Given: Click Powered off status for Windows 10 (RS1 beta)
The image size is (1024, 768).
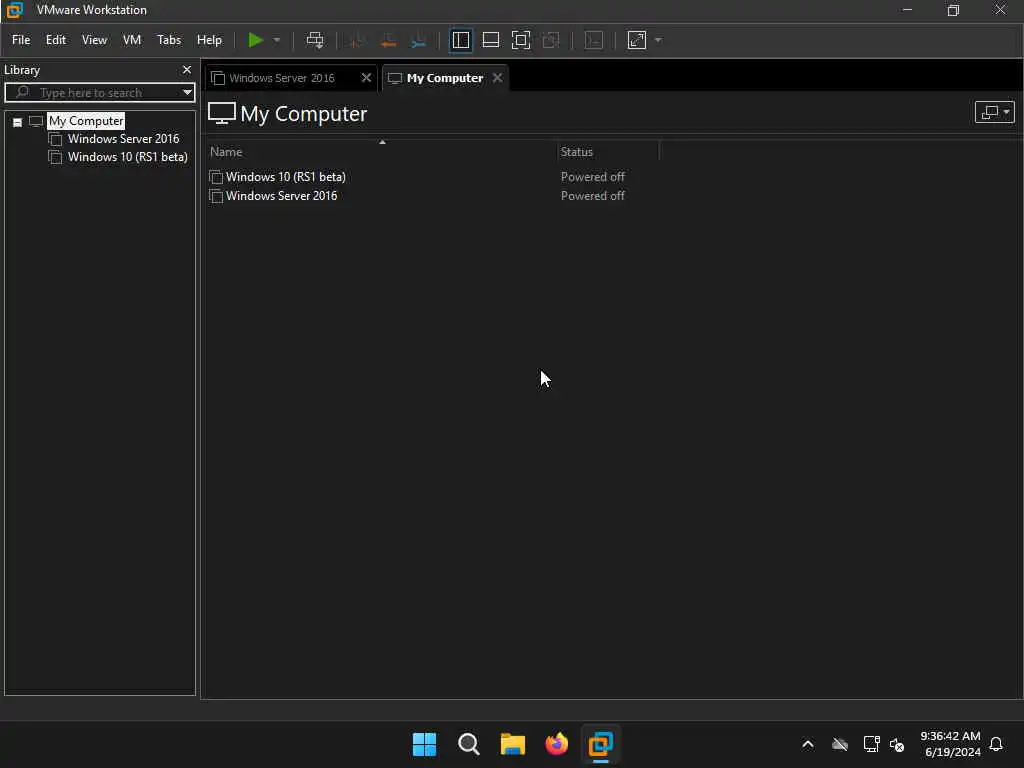Looking at the screenshot, I should pyautogui.click(x=592, y=177).
